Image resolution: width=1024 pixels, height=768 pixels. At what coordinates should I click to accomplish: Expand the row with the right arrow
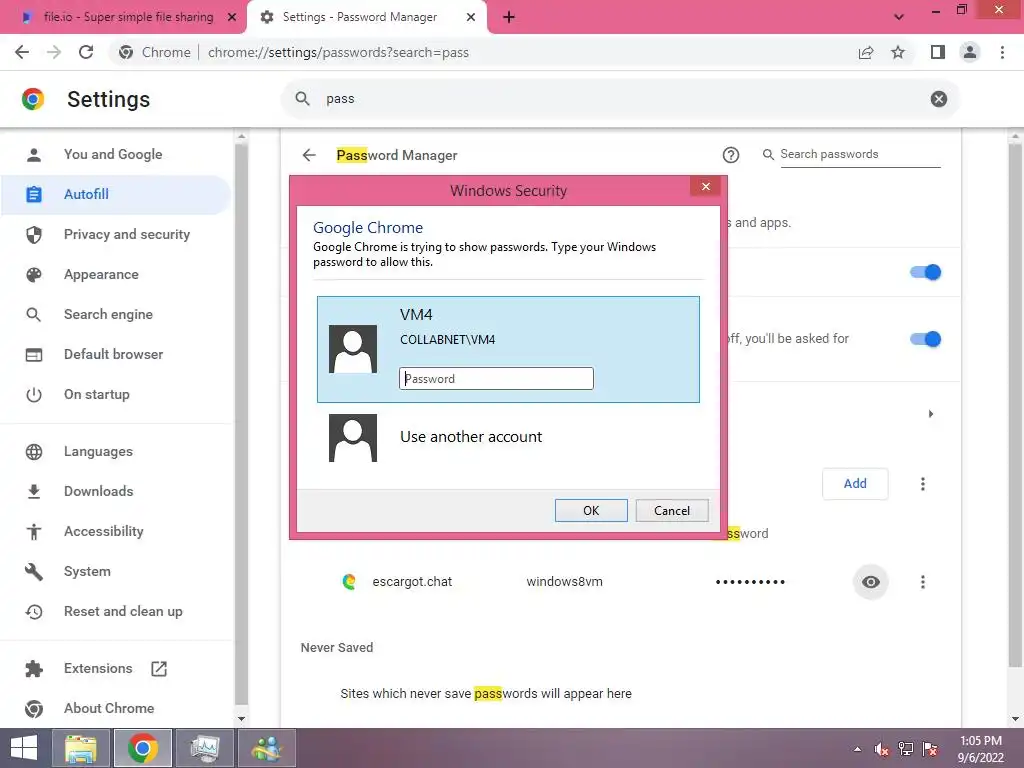931,414
